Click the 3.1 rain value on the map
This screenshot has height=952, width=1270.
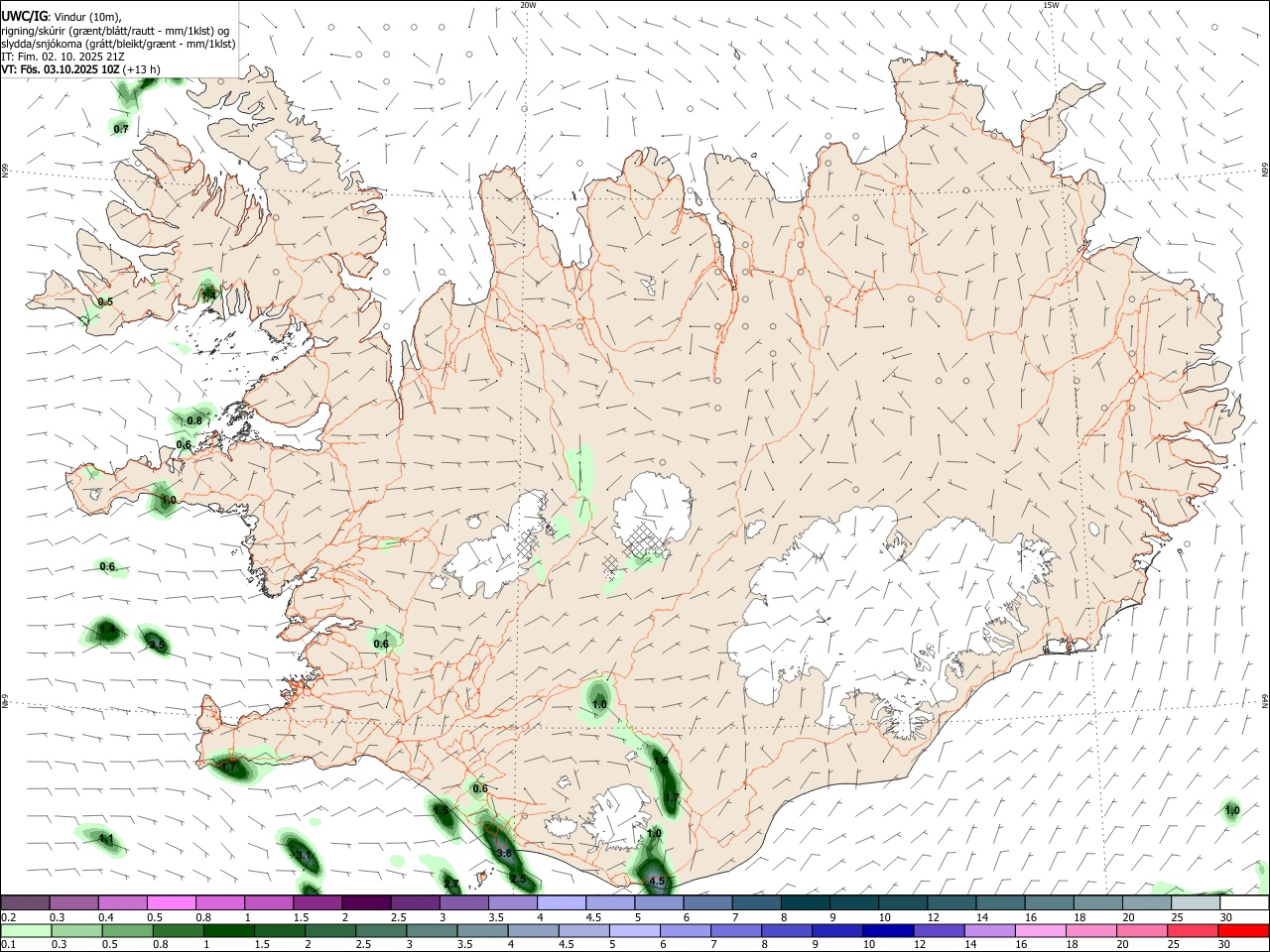point(305,855)
